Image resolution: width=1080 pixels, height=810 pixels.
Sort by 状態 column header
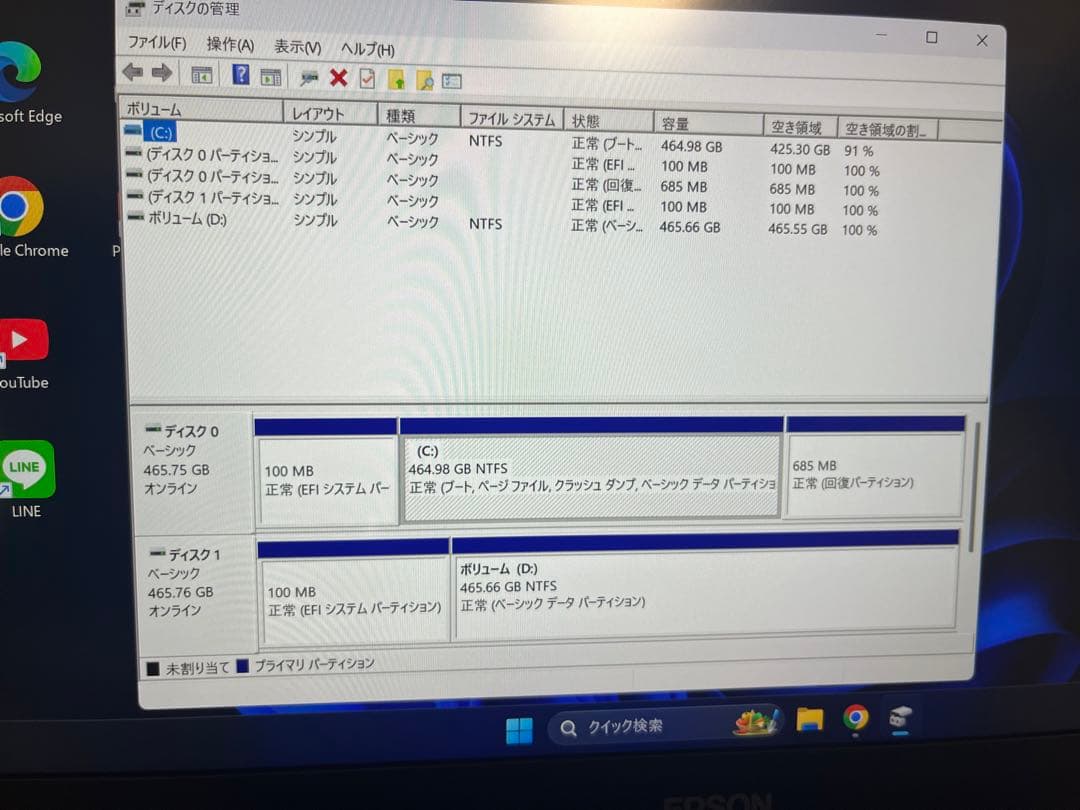(x=608, y=121)
